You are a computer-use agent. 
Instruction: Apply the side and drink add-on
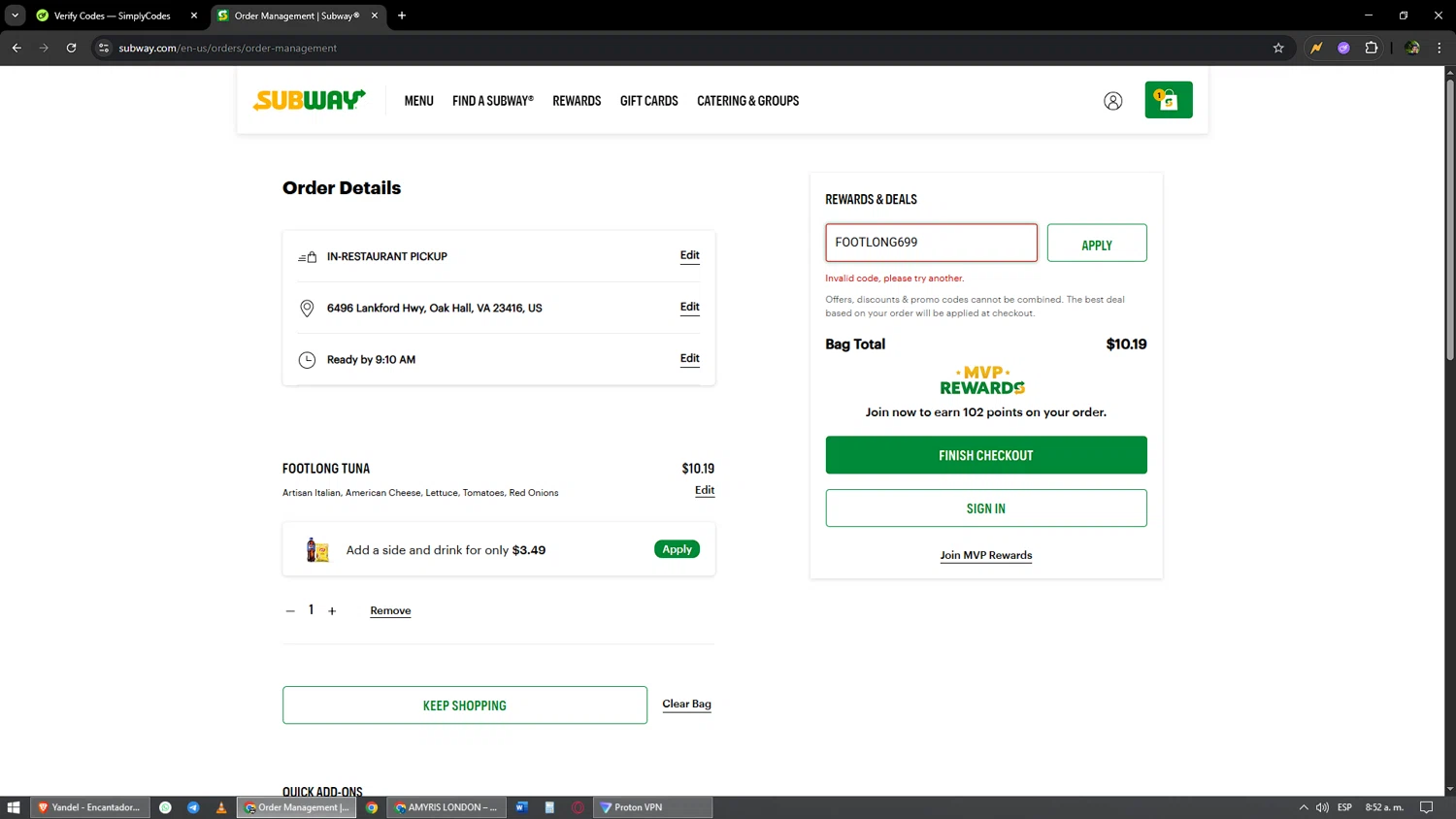677,549
